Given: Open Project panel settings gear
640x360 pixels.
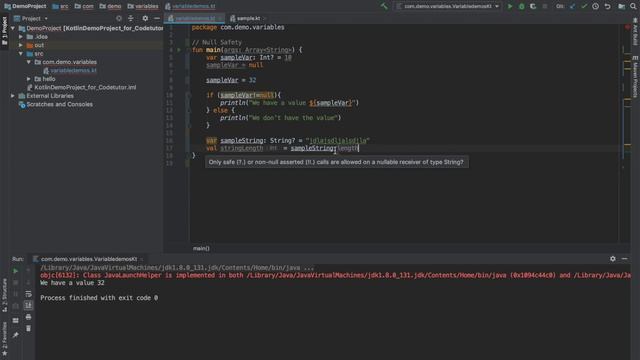Looking at the screenshot, I should click(145, 18).
